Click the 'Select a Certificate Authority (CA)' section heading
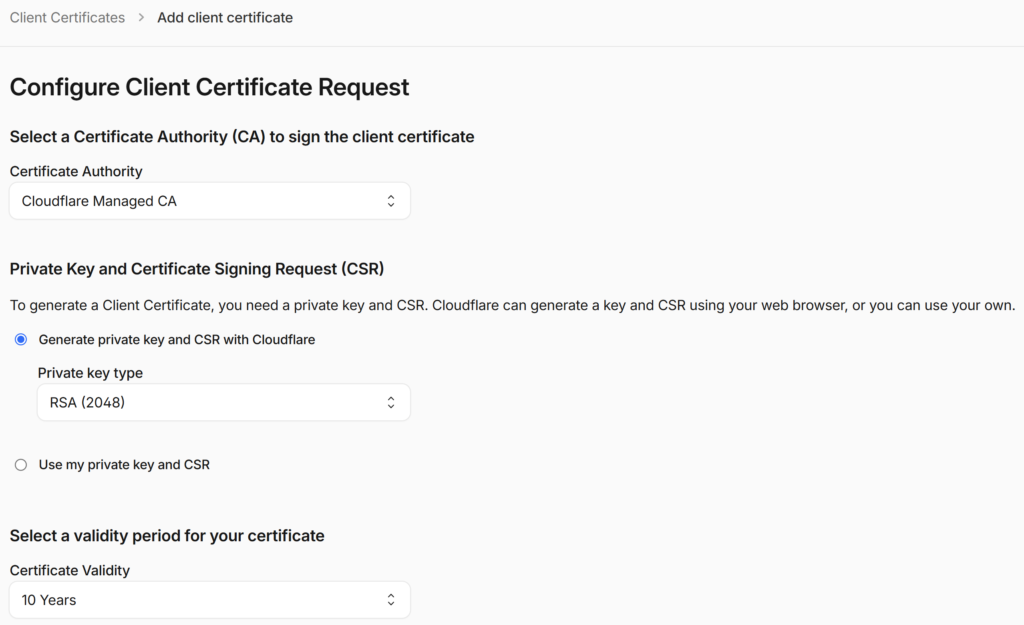 click(242, 136)
